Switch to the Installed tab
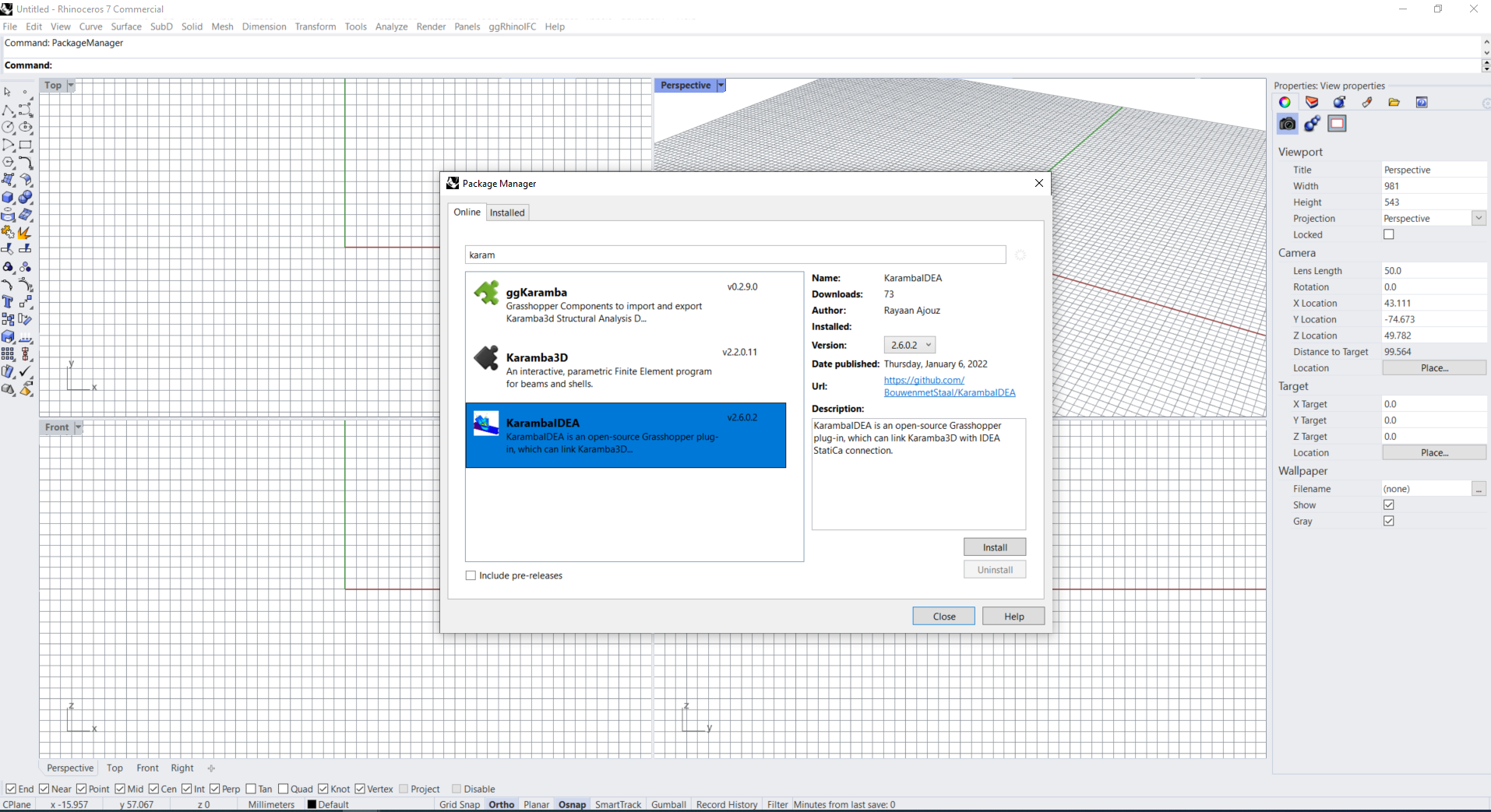The image size is (1491, 812). [x=507, y=213]
